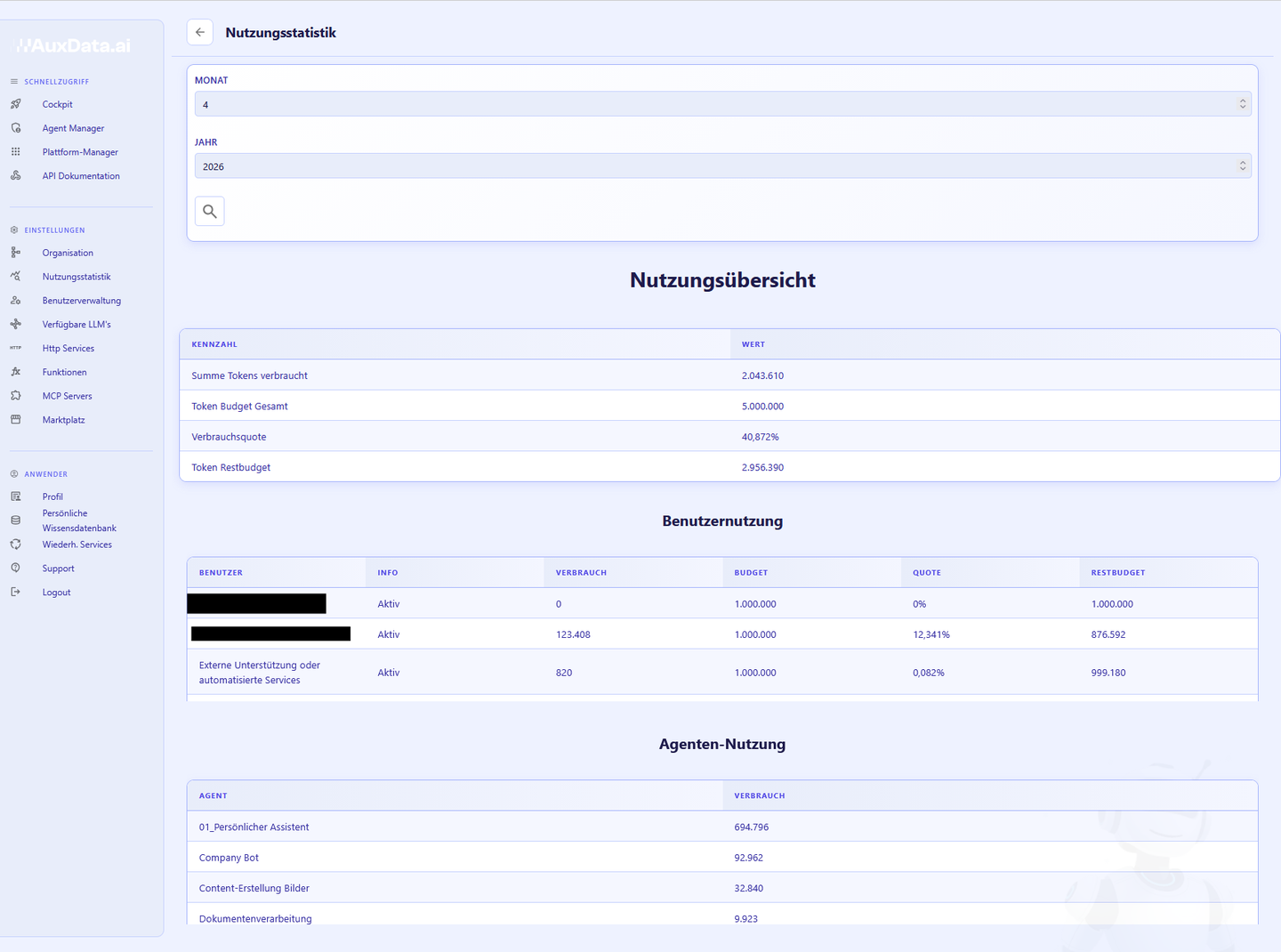
Task: Click the HTTP icon for Http Services
Action: click(15, 348)
